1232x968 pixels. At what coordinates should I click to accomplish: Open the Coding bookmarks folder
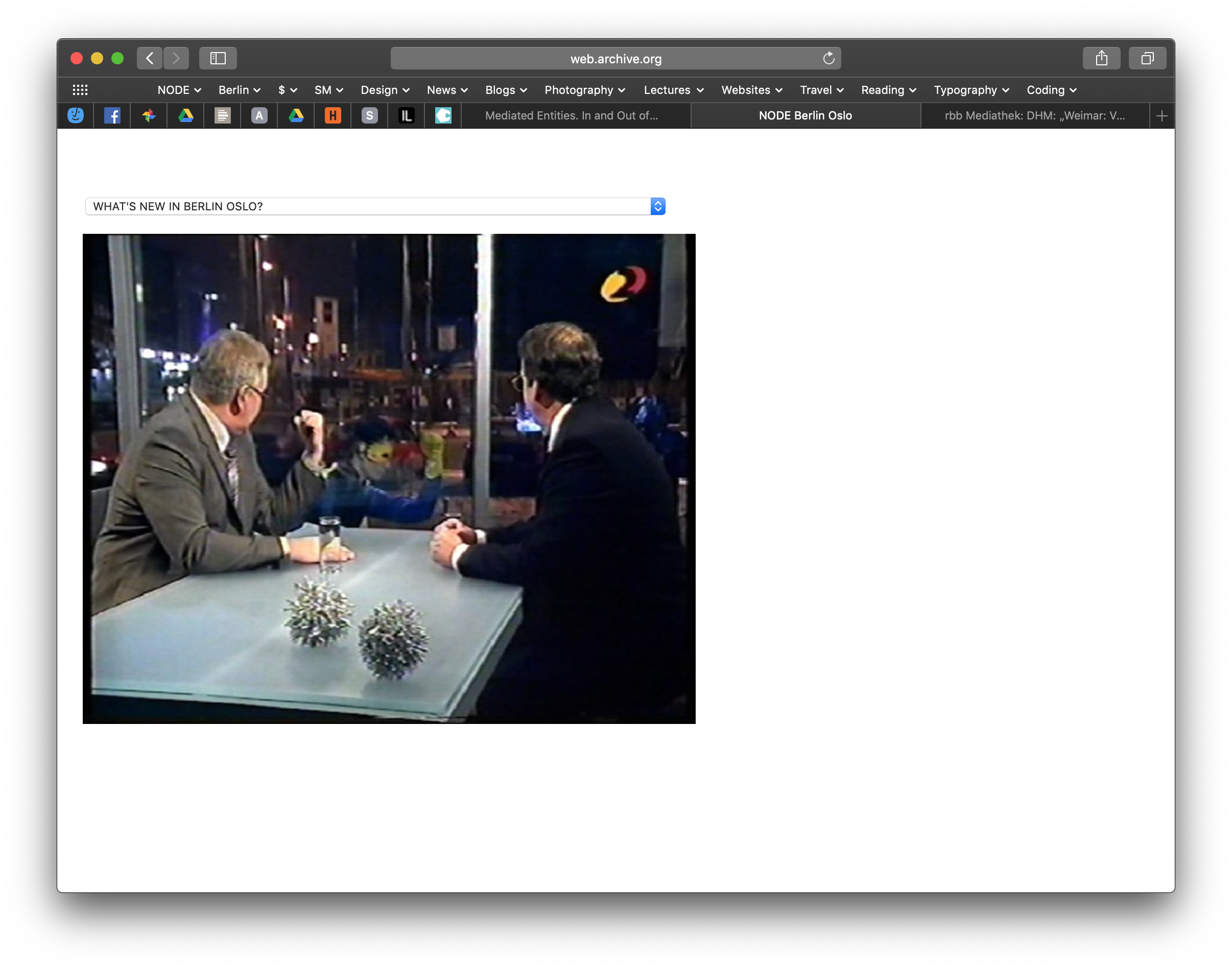[x=1051, y=90]
